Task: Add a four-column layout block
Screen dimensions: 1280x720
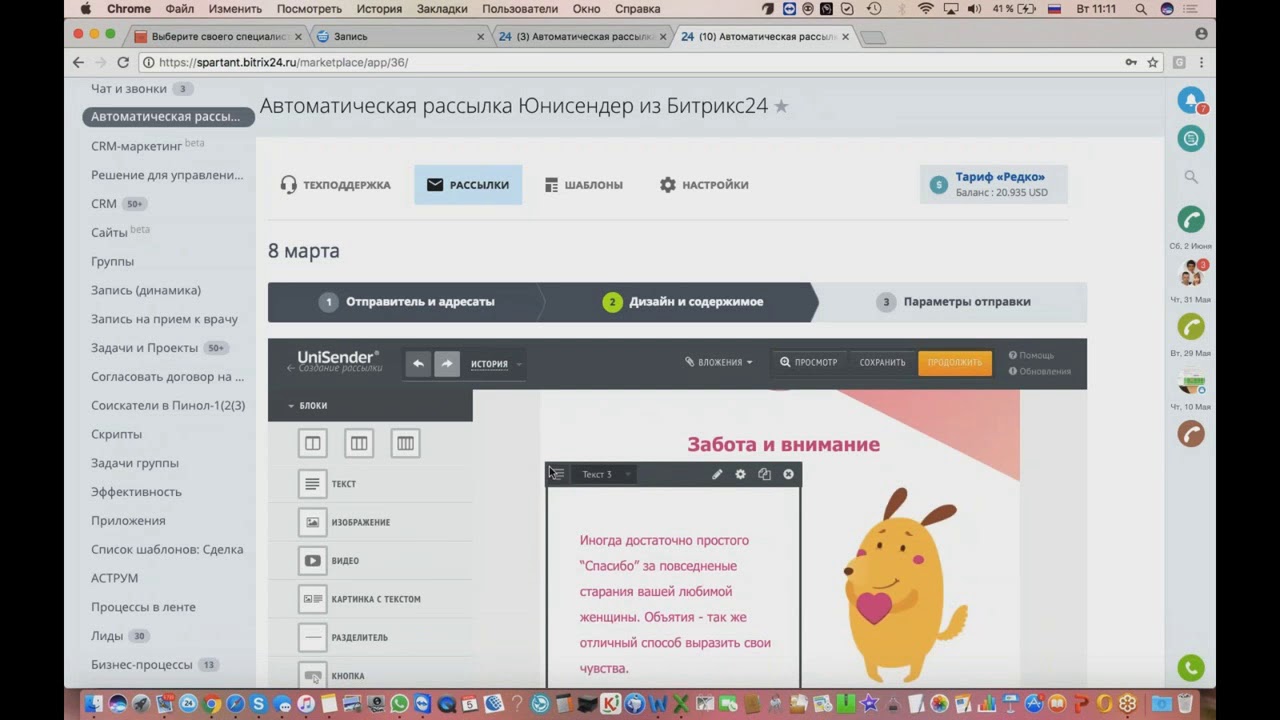Action: pos(405,443)
